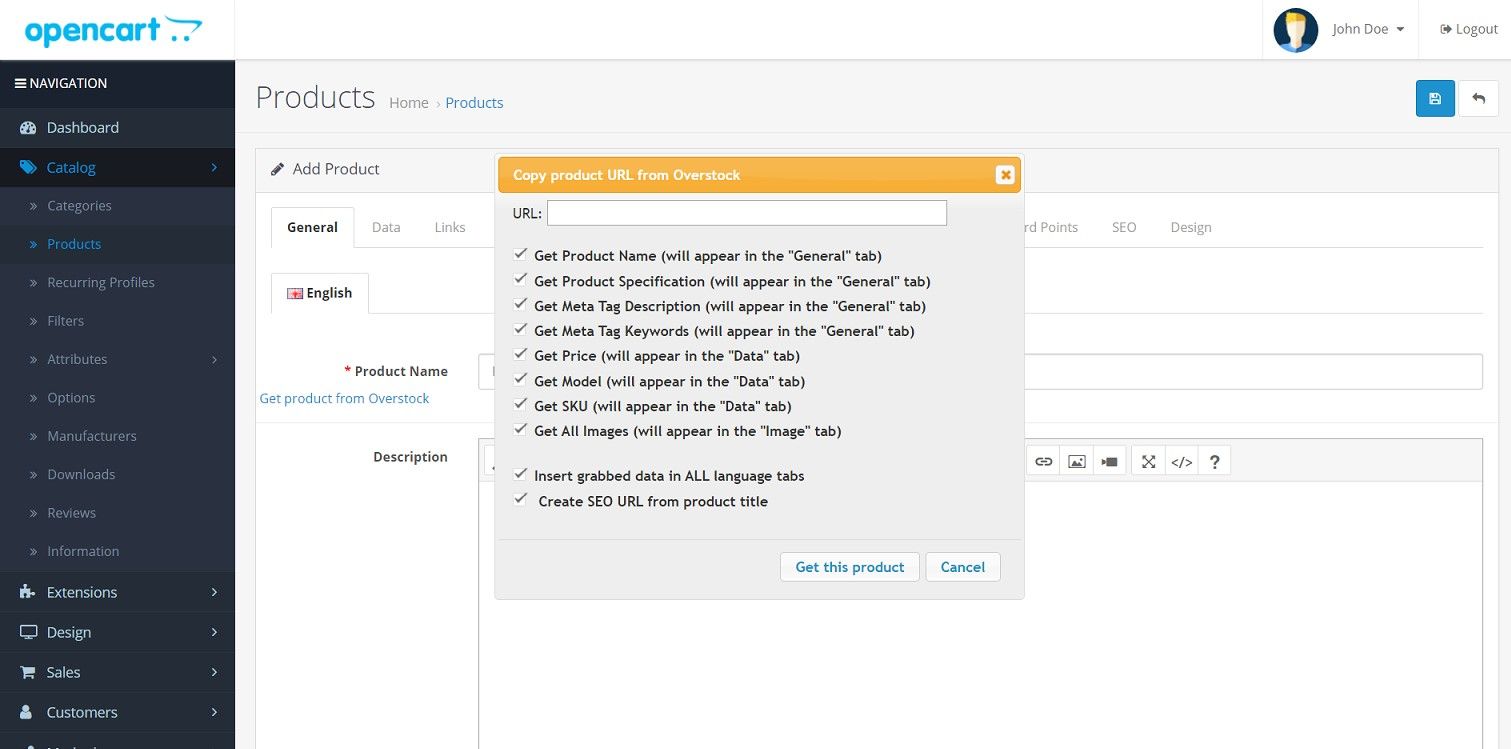Click the help question mark icon

click(x=1214, y=461)
